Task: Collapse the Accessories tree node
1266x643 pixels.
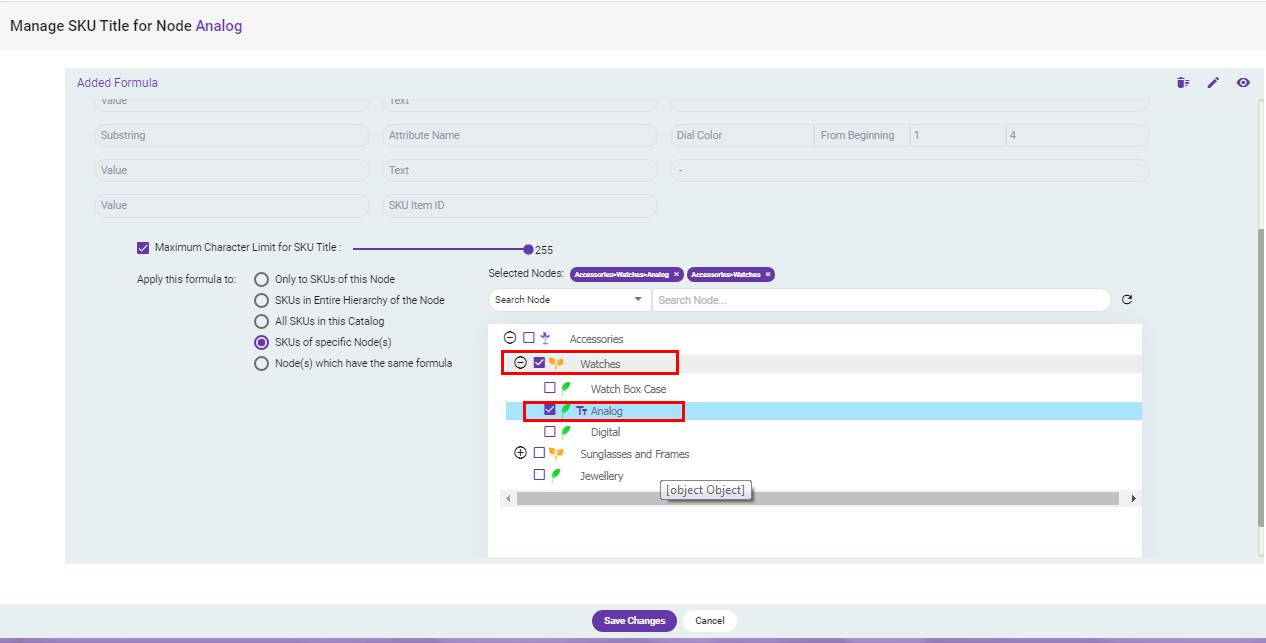Action: coord(510,338)
